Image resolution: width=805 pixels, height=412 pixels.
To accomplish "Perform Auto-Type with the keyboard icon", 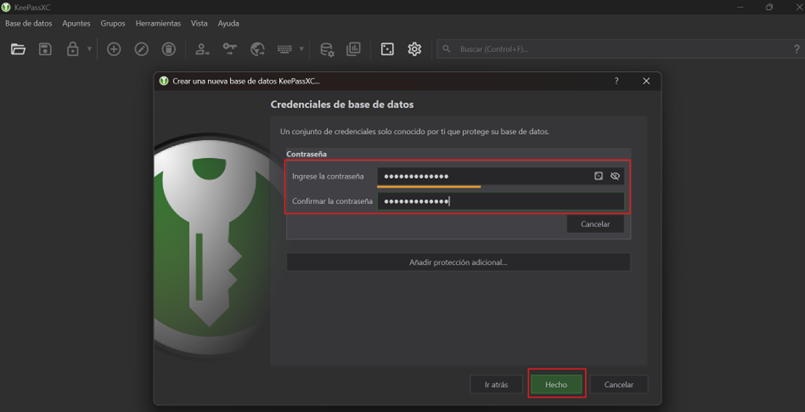I will (x=284, y=49).
